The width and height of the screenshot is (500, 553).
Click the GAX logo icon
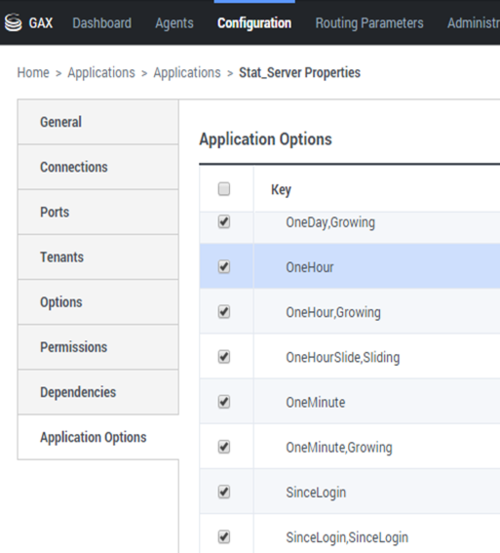pyautogui.click(x=13, y=23)
